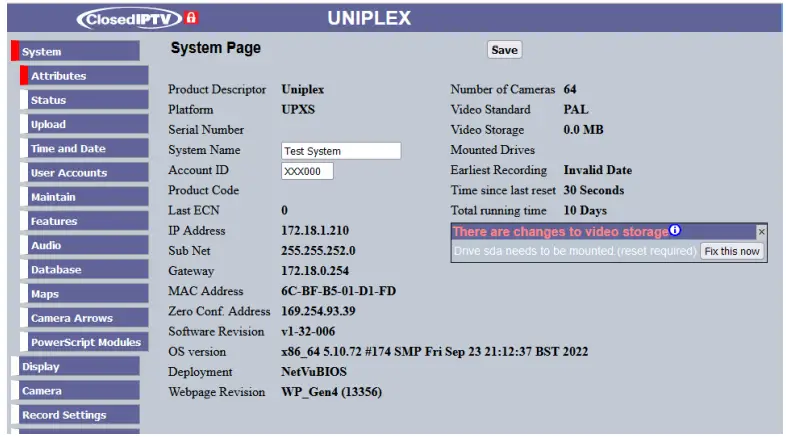This screenshot has width=786, height=437.
Task: Click the red padlock icon
Action: [x=191, y=18]
